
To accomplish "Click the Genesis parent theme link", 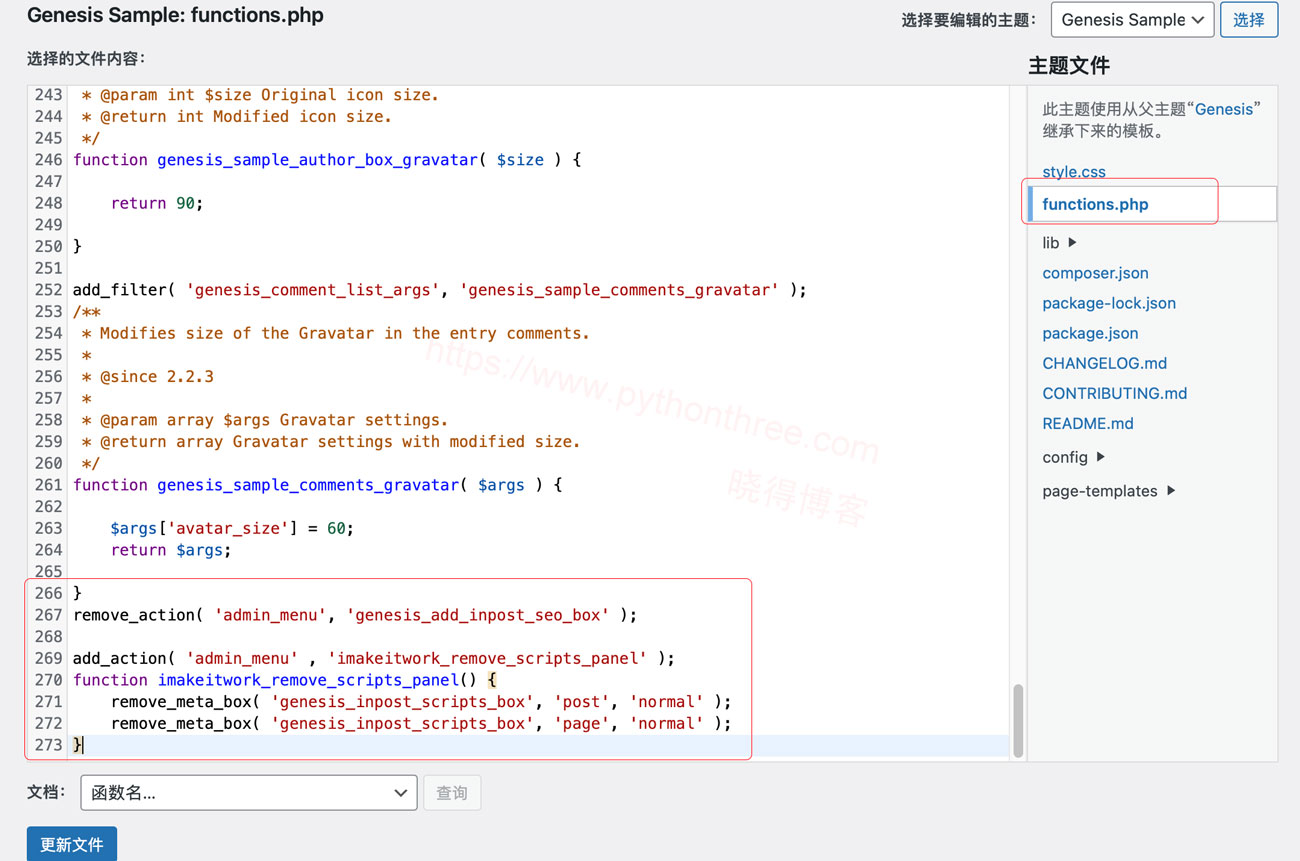I will (1224, 108).
